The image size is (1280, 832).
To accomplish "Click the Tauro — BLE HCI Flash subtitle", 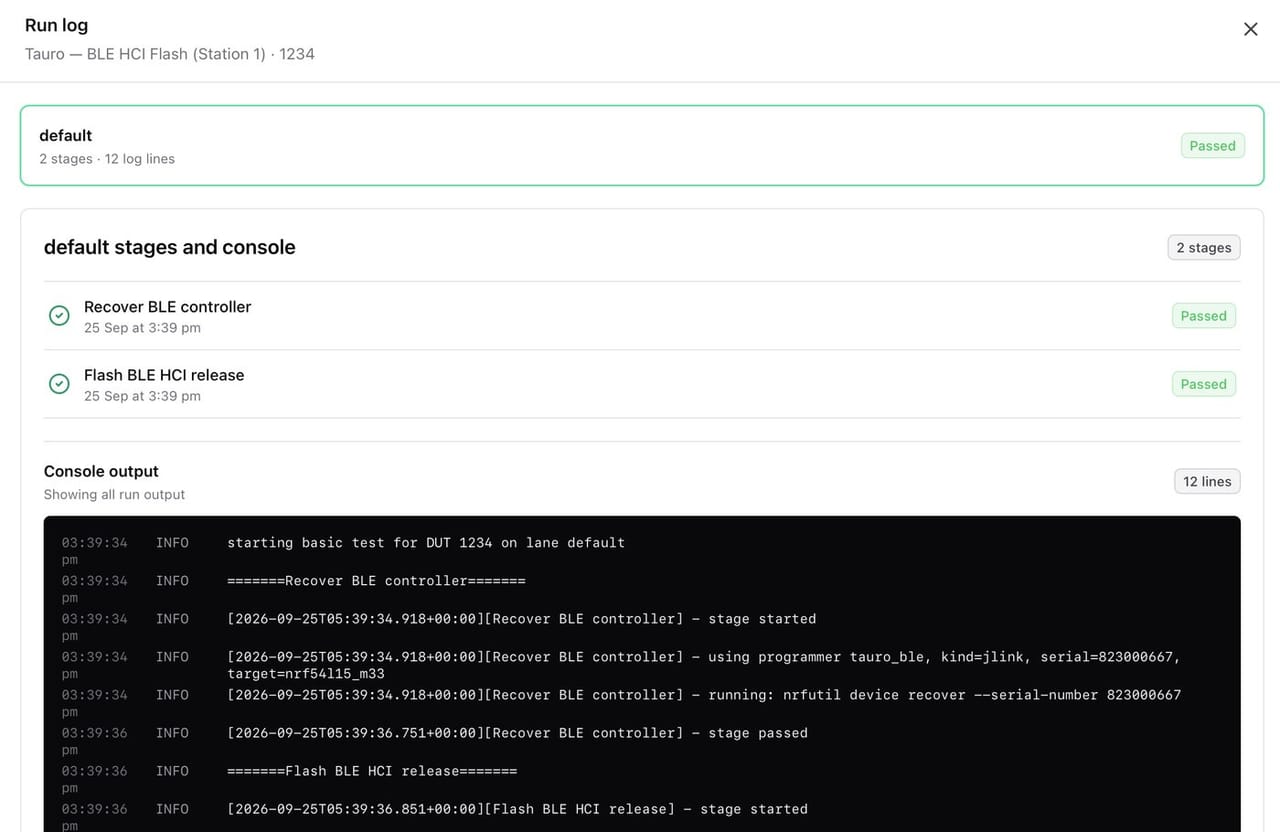I will tap(170, 54).
